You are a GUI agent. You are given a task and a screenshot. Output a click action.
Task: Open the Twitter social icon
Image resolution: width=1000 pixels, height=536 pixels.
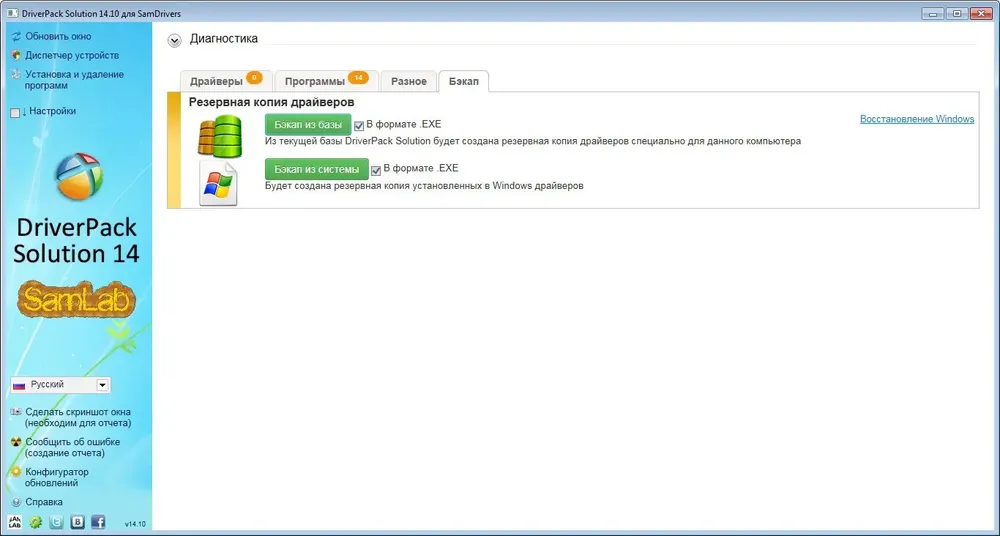coord(57,522)
